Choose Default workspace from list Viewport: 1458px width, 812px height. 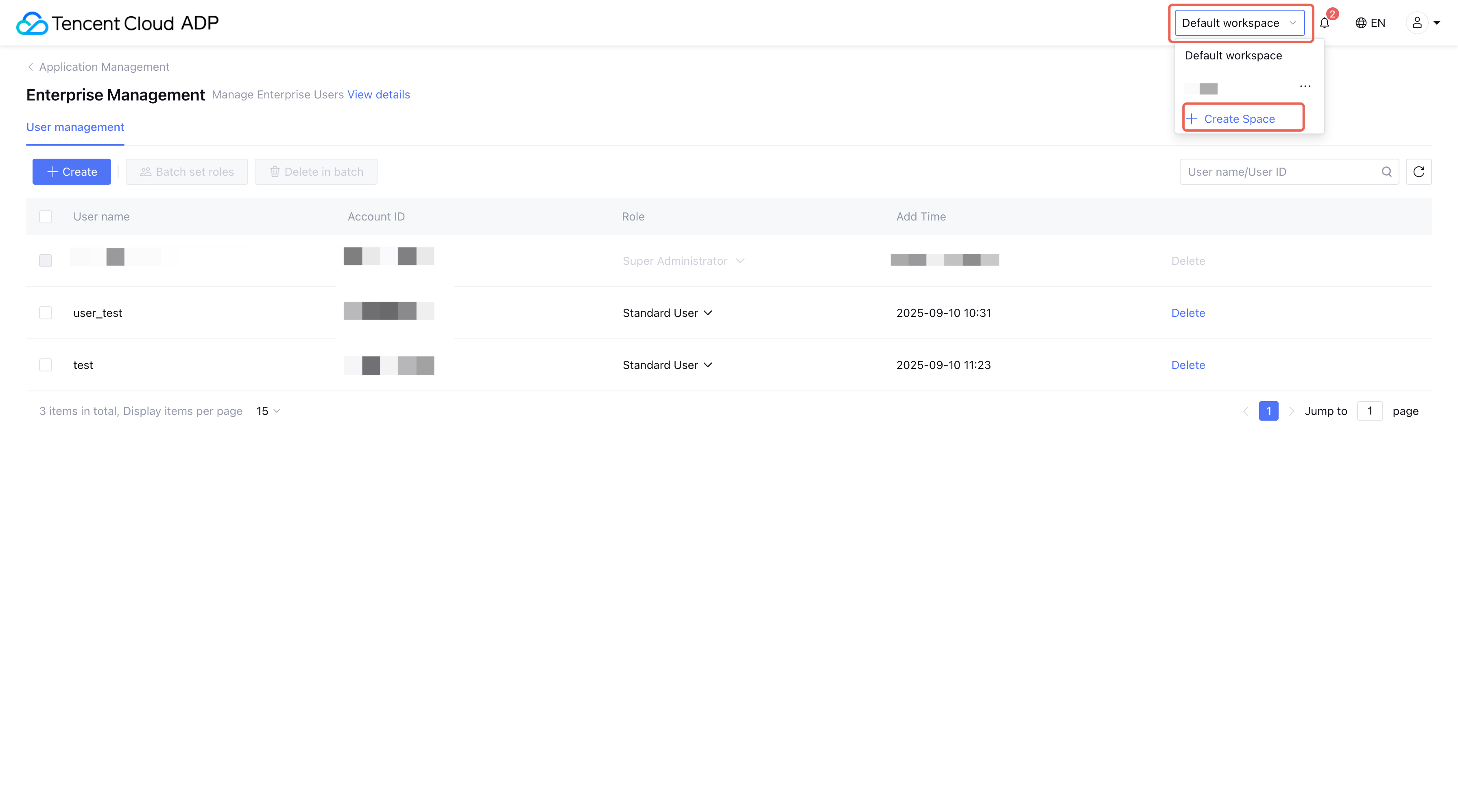point(1233,55)
